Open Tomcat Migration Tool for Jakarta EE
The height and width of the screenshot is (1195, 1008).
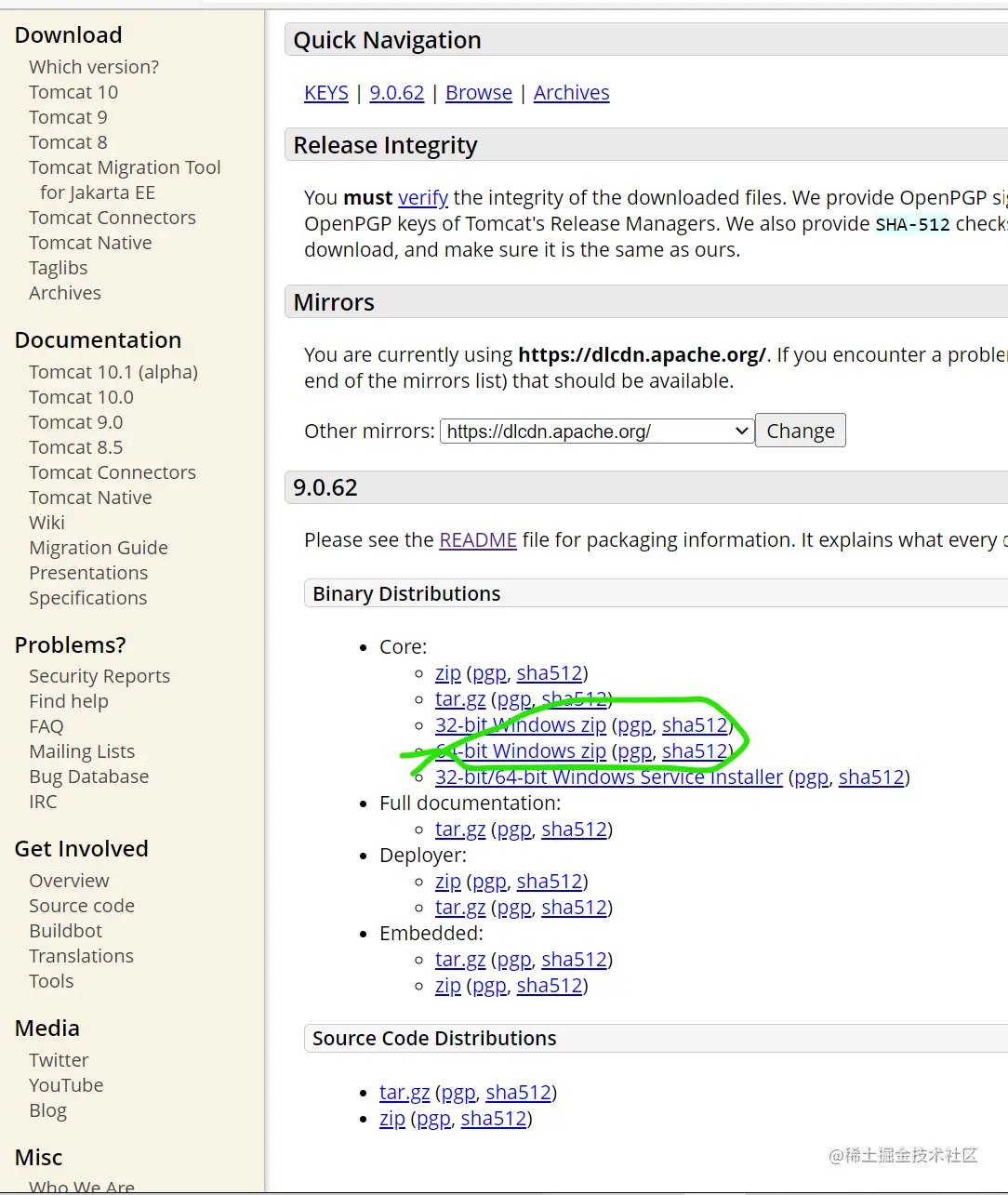point(125,179)
